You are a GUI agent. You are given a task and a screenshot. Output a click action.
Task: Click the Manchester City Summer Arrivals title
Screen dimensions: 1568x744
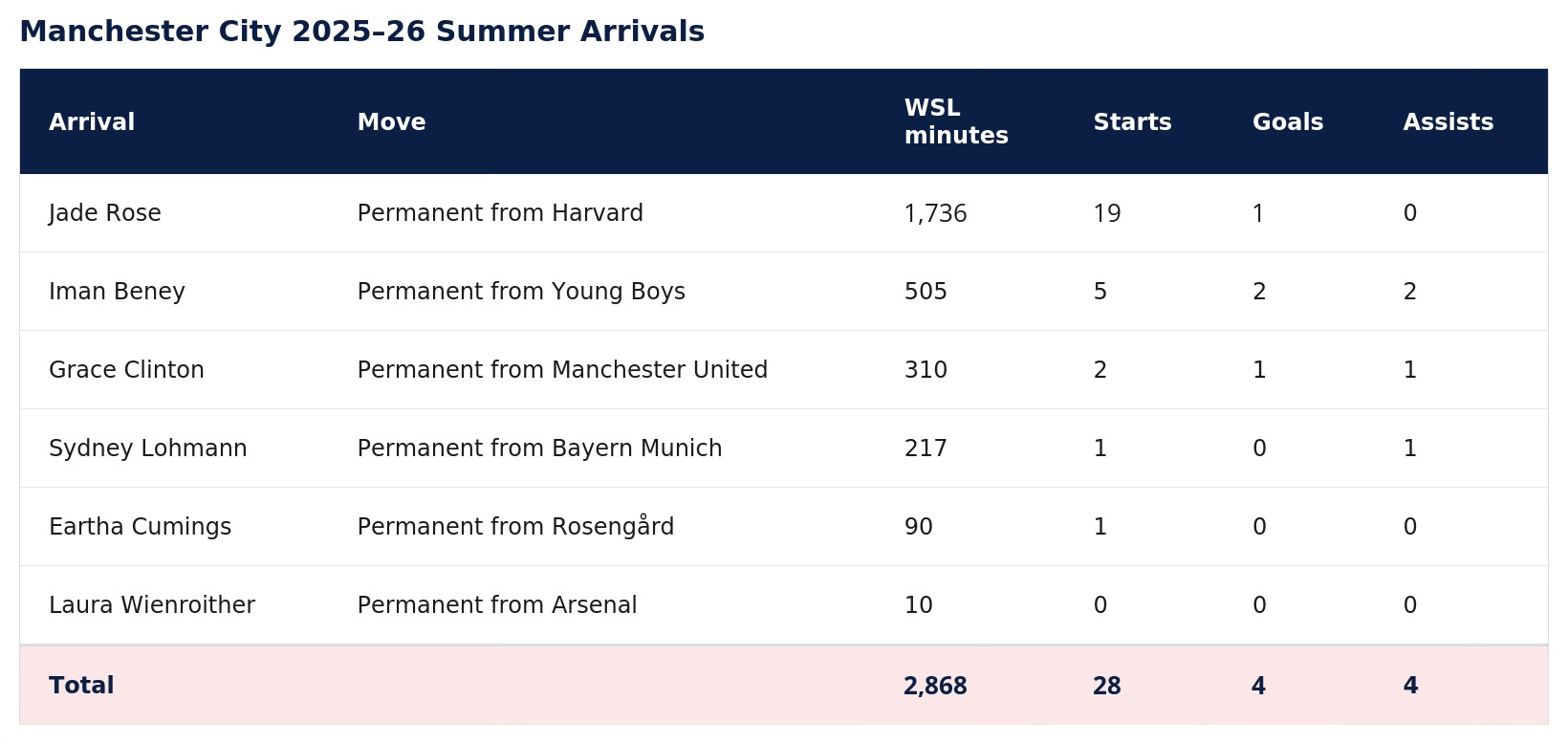362,32
